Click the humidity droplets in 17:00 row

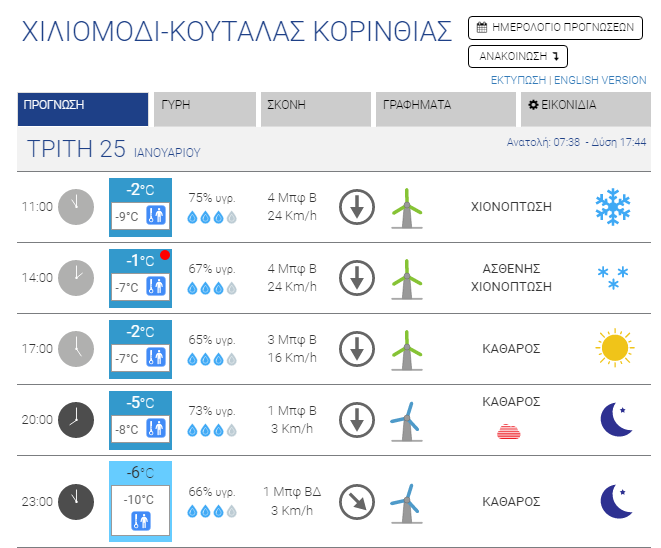213,359
